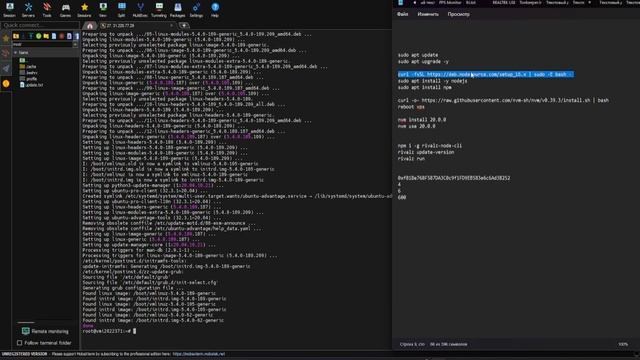Viewport: 640px width, 360px height.
Task: Select the .bashrc file in file list
Action: (x=29, y=72)
